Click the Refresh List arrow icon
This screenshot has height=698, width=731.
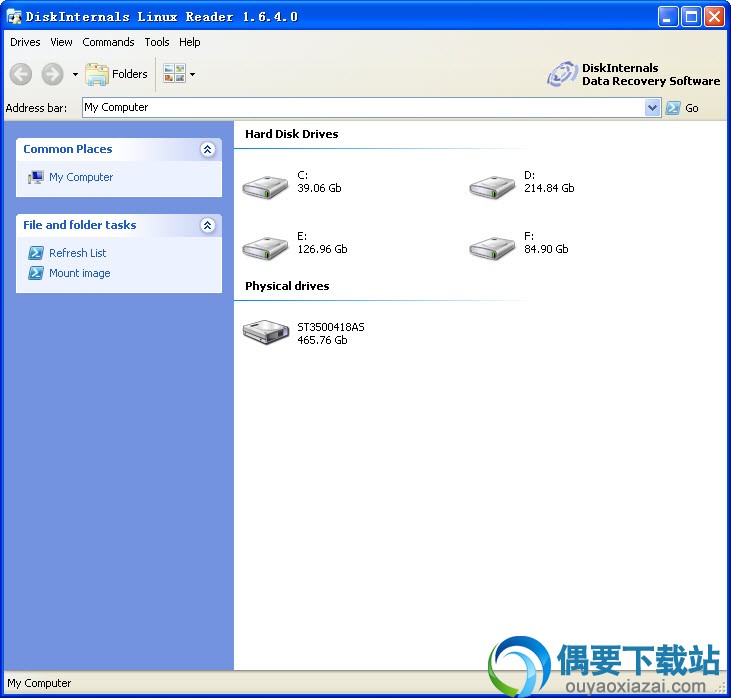point(36,253)
